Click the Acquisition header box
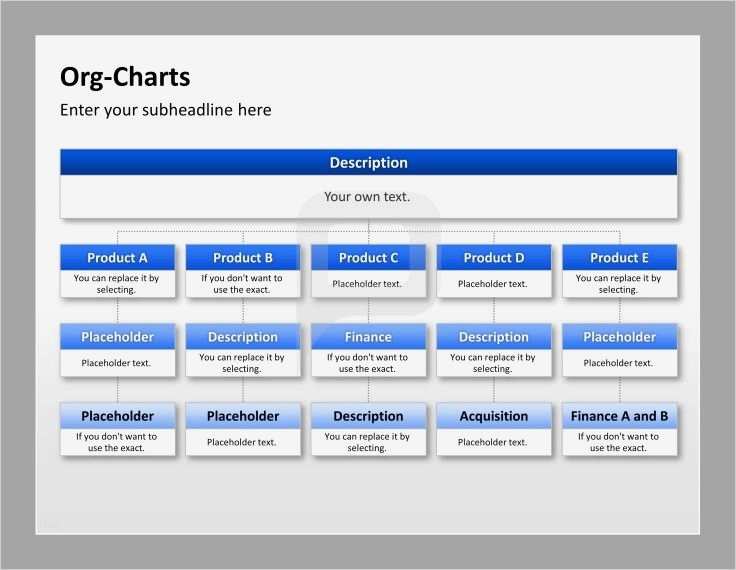 click(493, 416)
